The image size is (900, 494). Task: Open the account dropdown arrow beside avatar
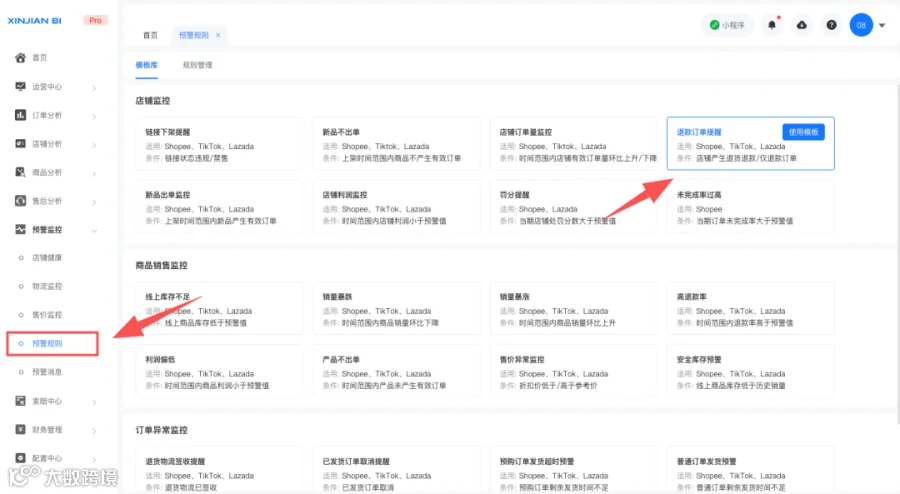coord(882,25)
